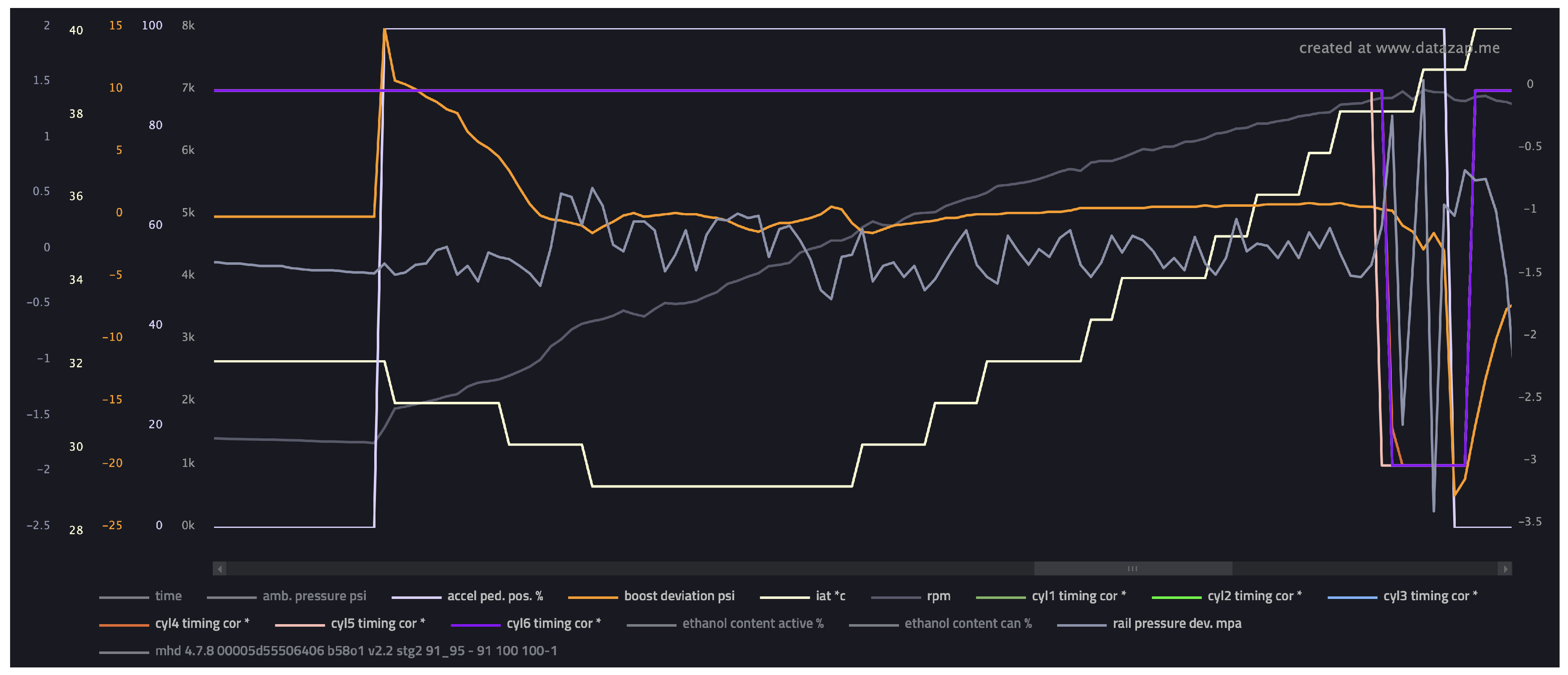The height and width of the screenshot is (675, 1568).
Task: Click the chart navigator scrollbar handle
Action: click(x=1132, y=569)
